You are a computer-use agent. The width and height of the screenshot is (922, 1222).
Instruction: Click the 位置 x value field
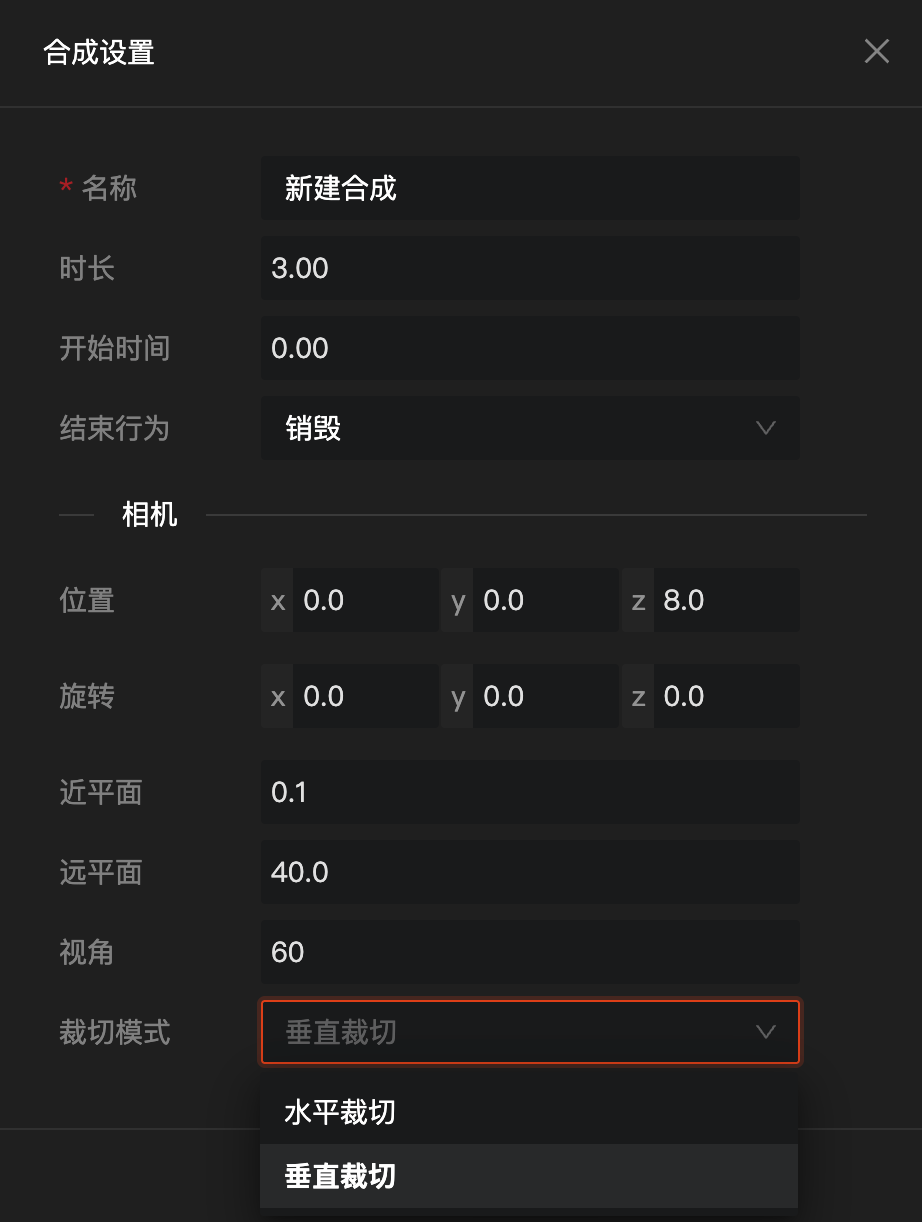(365, 600)
